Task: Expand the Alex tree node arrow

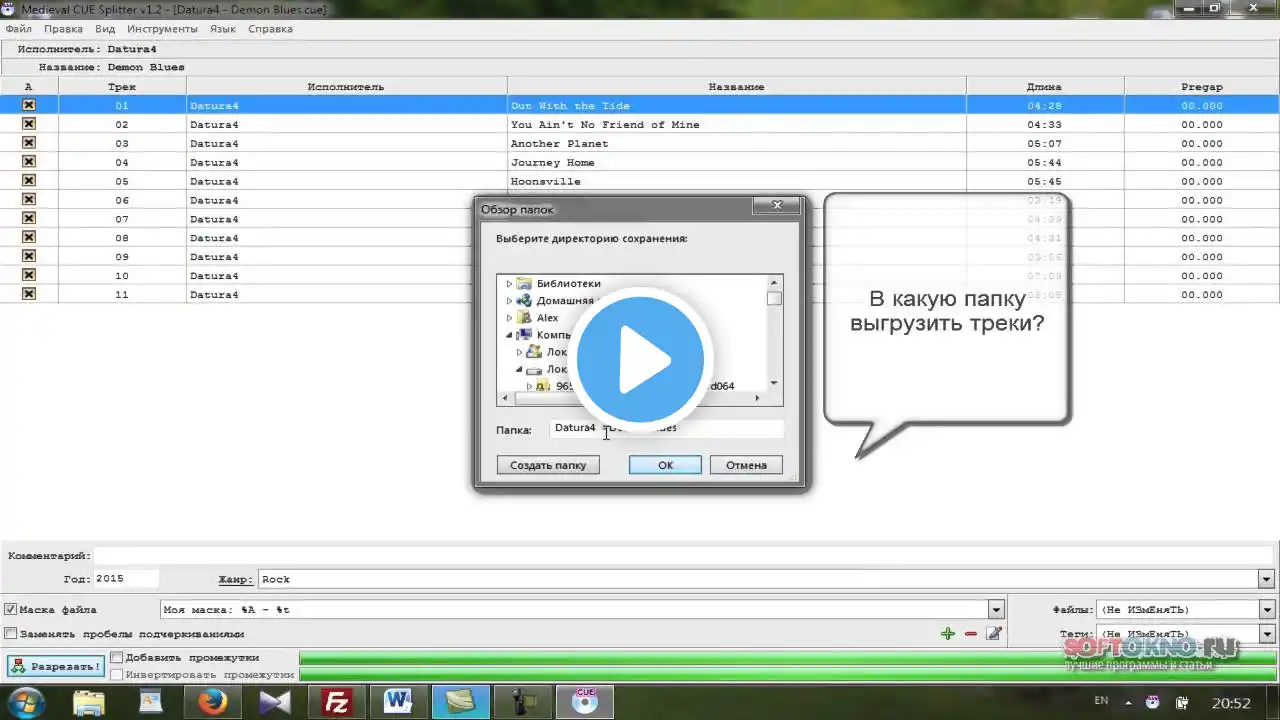Action: (509, 318)
